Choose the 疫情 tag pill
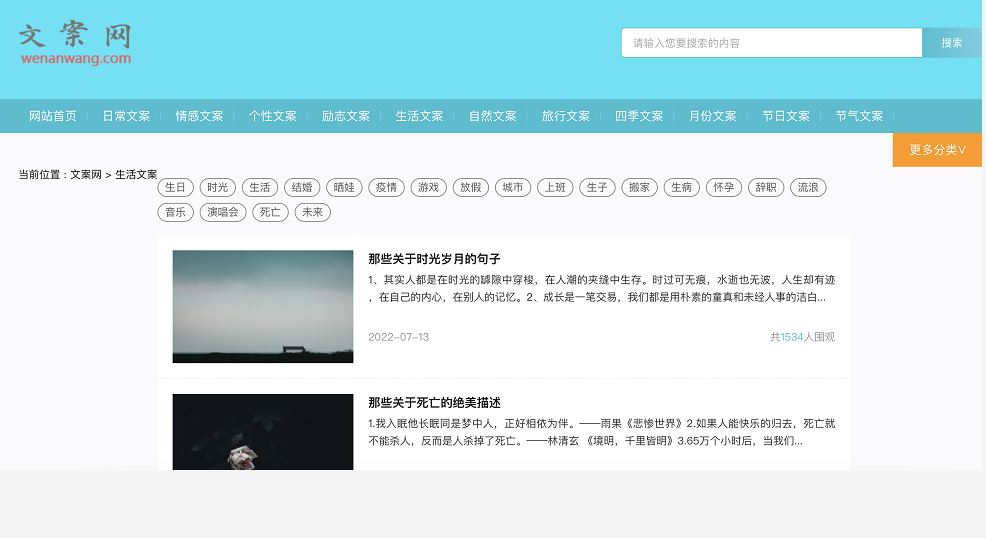 click(x=386, y=187)
